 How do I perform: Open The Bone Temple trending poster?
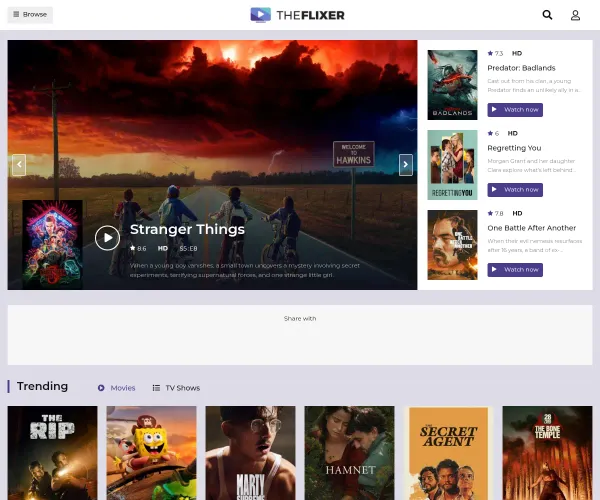coord(547,453)
